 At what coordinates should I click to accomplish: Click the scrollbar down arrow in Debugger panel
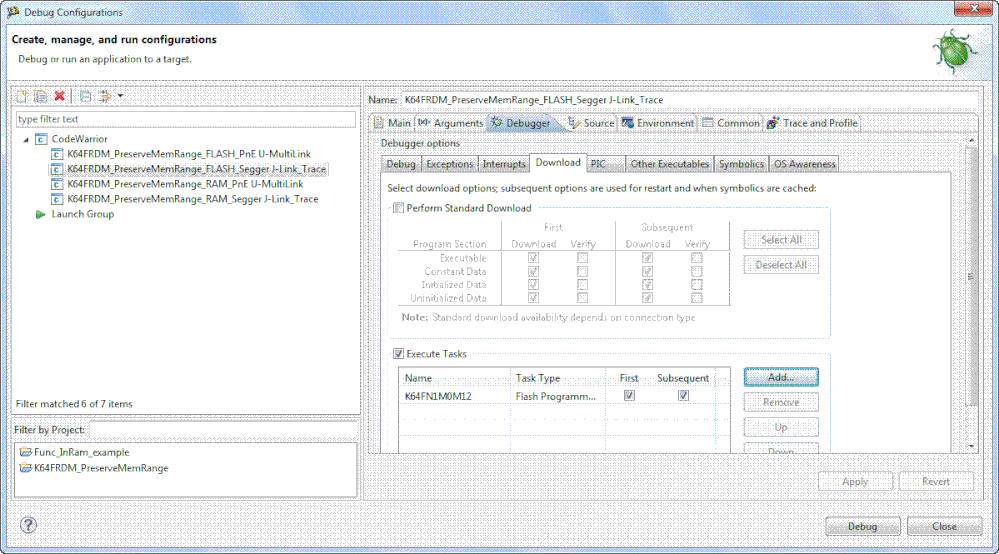(972, 447)
